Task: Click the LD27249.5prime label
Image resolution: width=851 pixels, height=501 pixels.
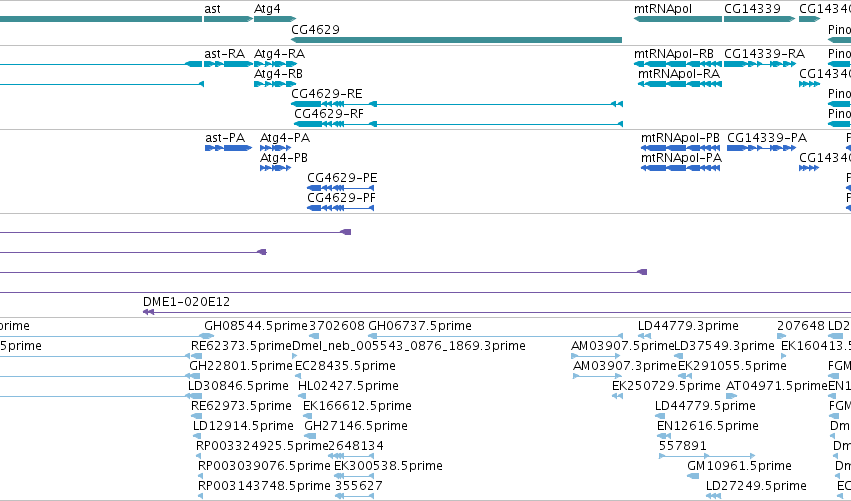Action: (756, 487)
